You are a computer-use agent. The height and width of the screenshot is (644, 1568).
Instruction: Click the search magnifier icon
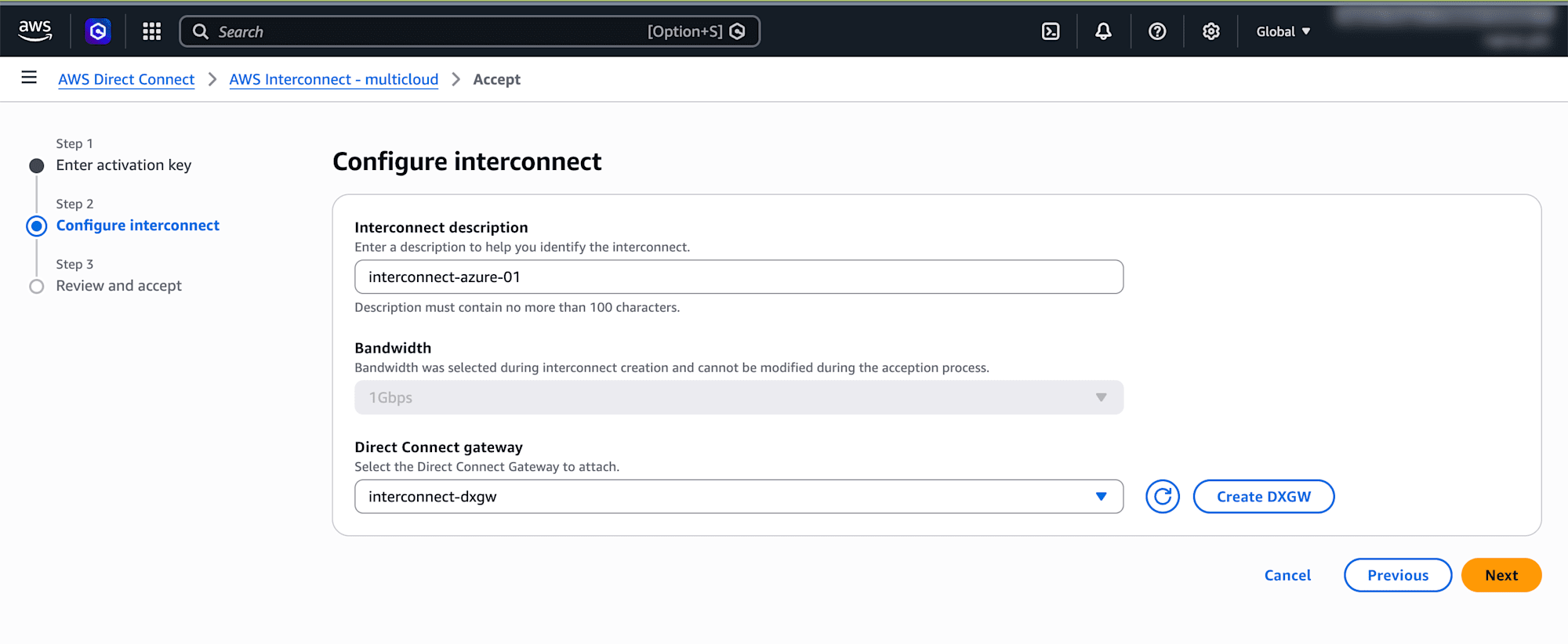201,31
